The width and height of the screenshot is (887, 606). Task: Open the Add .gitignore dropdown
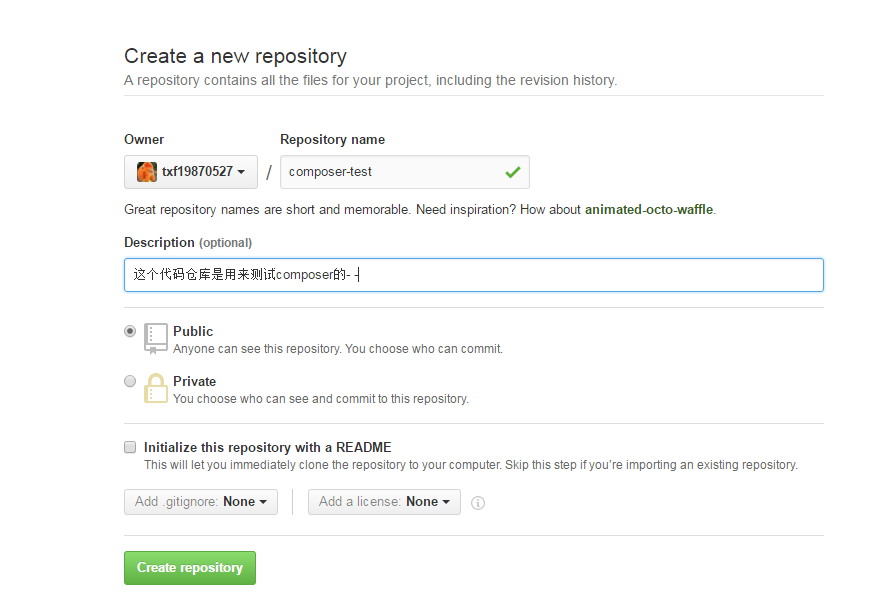201,502
